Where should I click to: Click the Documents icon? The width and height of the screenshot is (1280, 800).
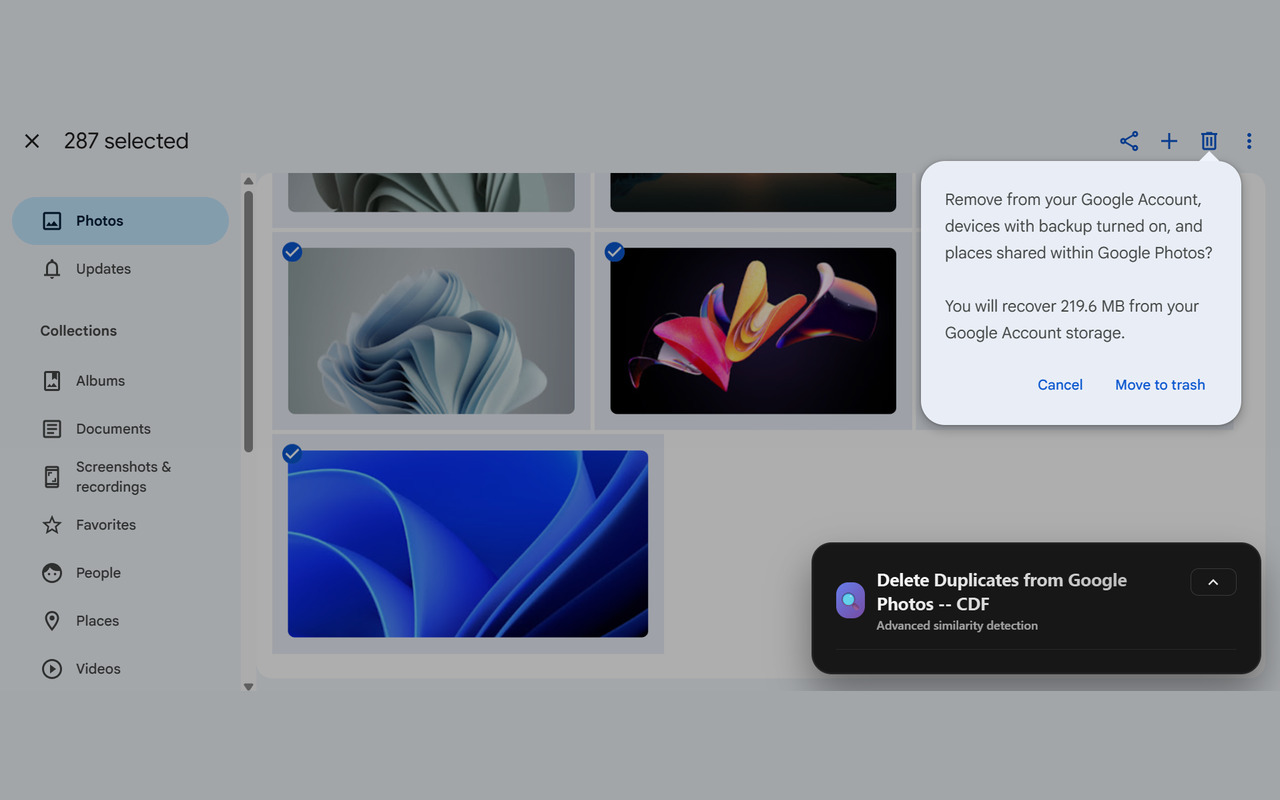pos(52,429)
